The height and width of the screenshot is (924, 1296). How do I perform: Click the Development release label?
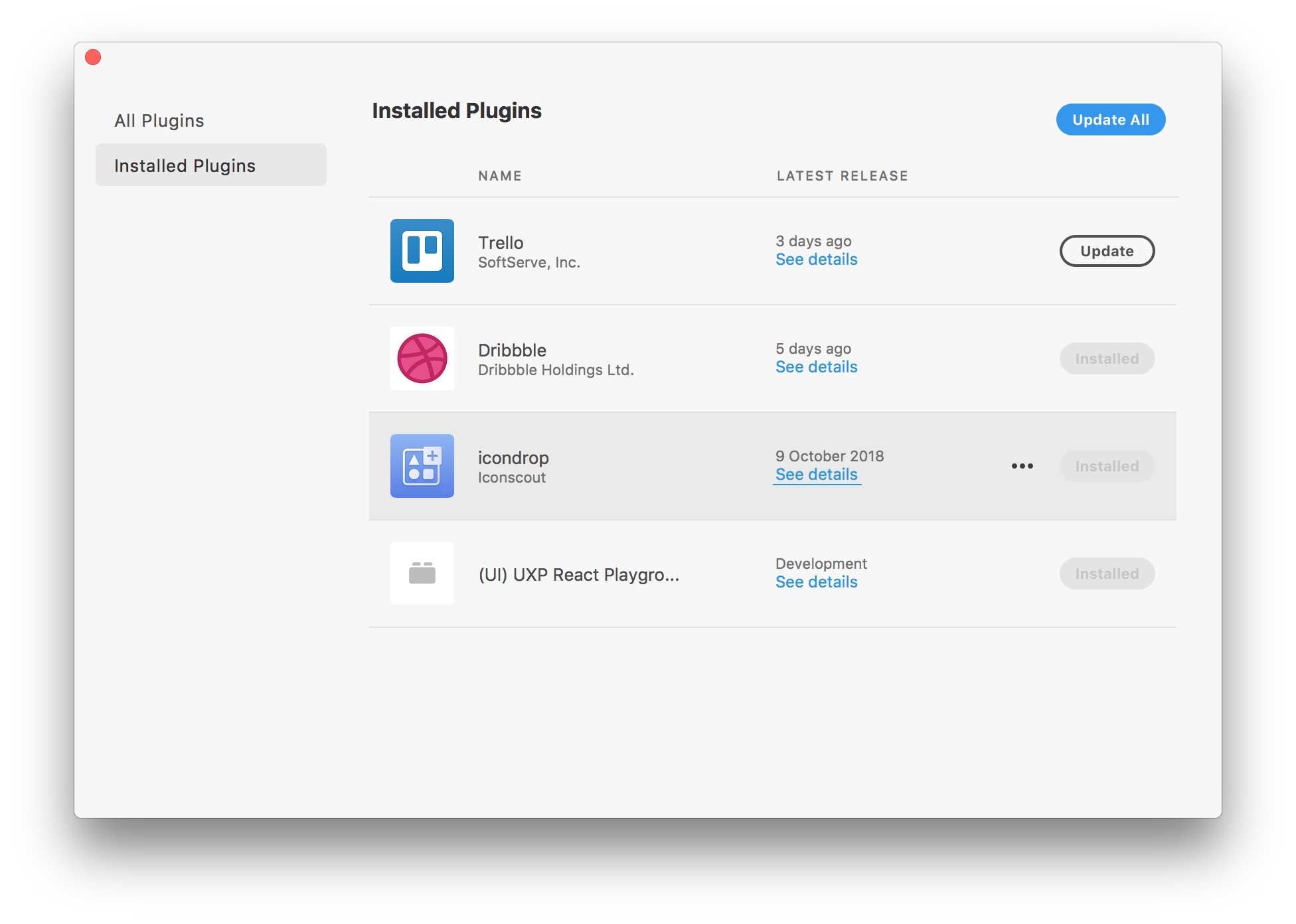(821, 564)
